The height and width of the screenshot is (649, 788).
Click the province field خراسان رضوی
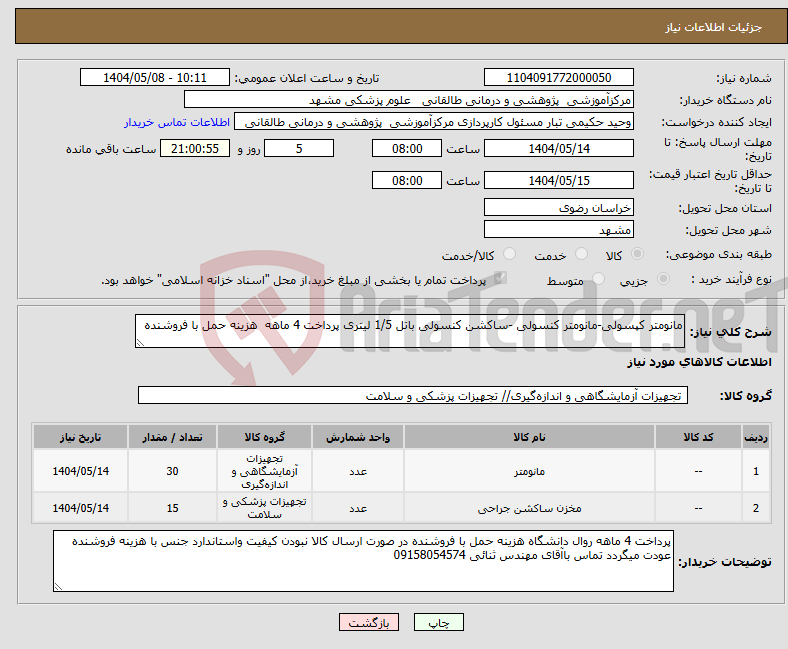pos(558,207)
